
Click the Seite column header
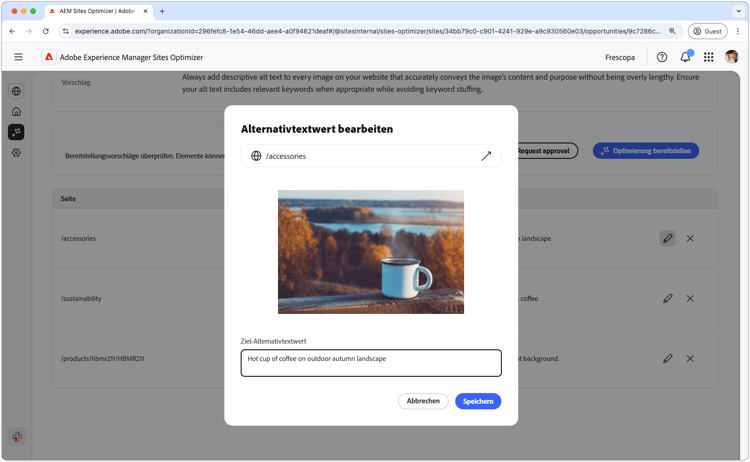68,198
